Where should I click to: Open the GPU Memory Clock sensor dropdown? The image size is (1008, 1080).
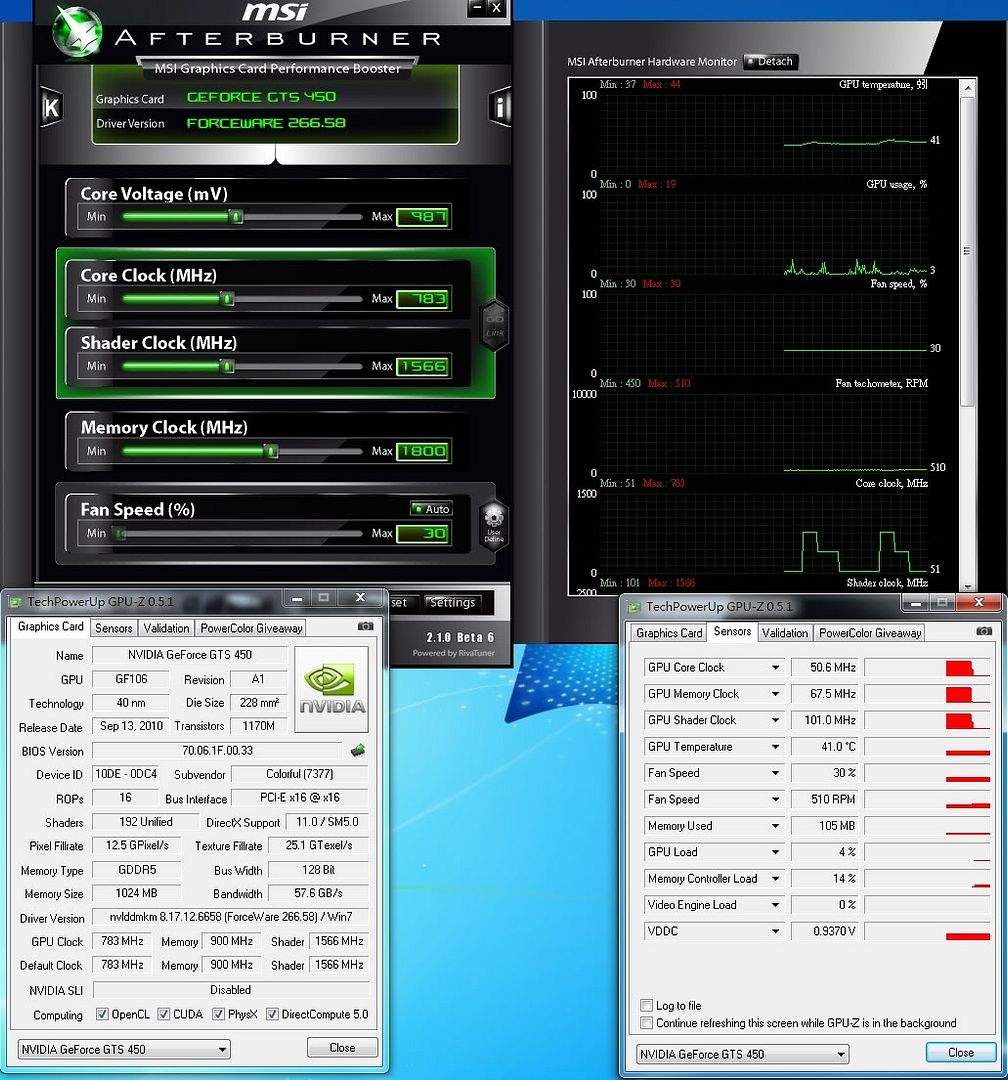pos(775,694)
